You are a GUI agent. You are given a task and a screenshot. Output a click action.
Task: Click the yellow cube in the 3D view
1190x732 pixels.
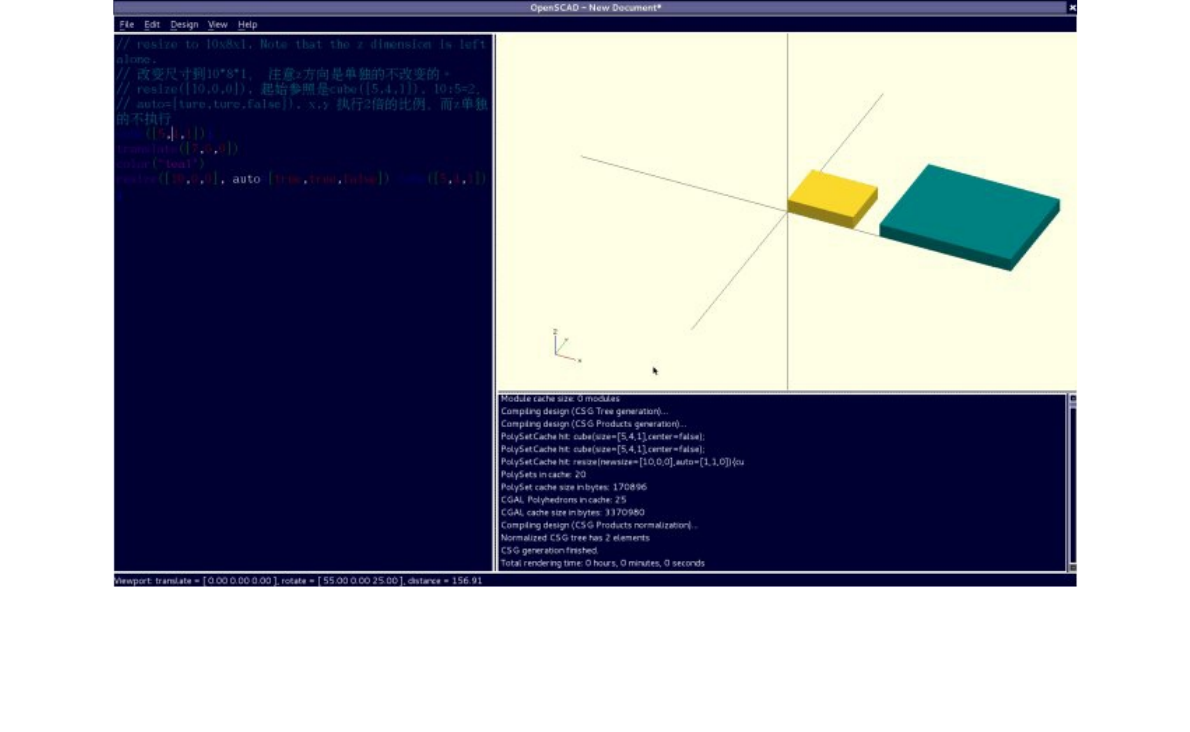(x=833, y=198)
